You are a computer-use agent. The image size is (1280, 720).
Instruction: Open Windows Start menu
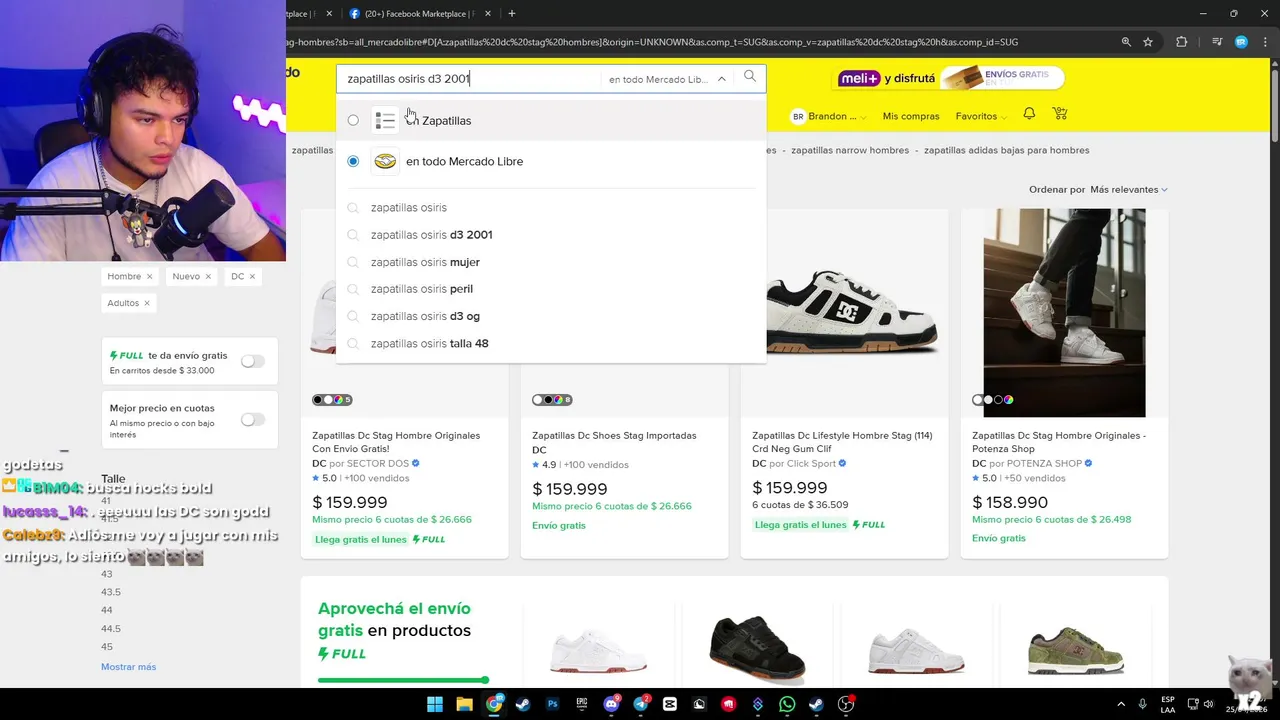(435, 704)
